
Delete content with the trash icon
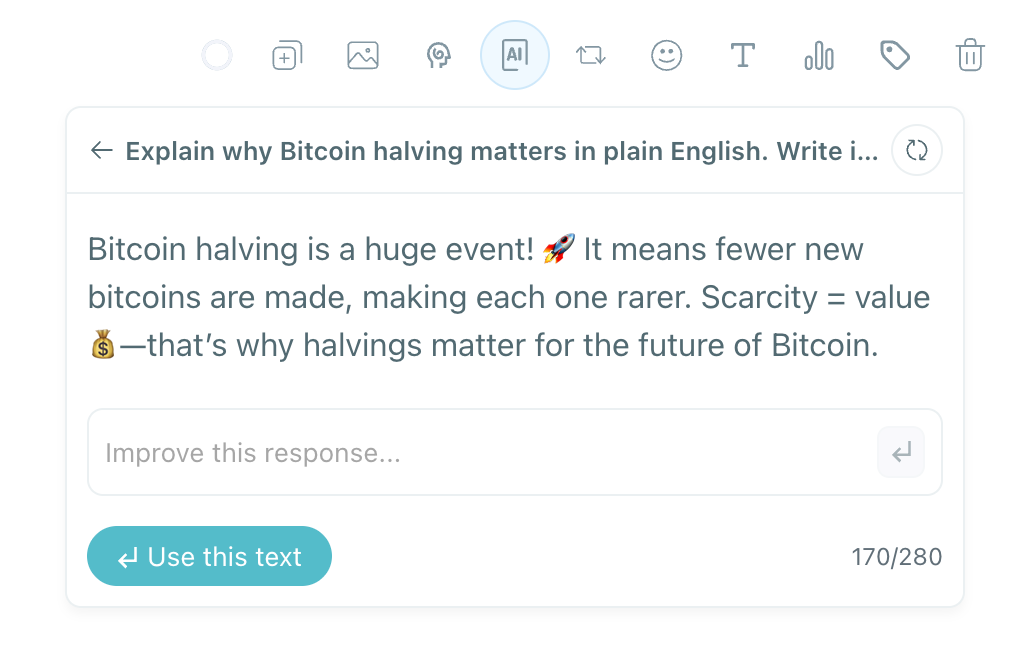click(x=969, y=55)
